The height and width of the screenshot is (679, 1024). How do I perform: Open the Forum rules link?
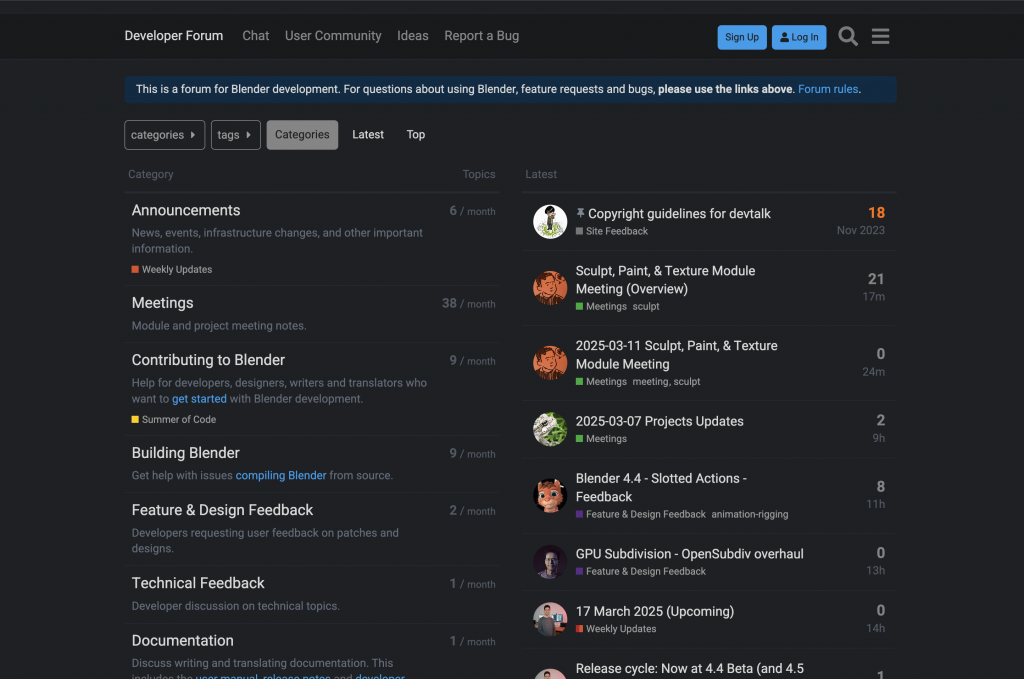(x=828, y=89)
